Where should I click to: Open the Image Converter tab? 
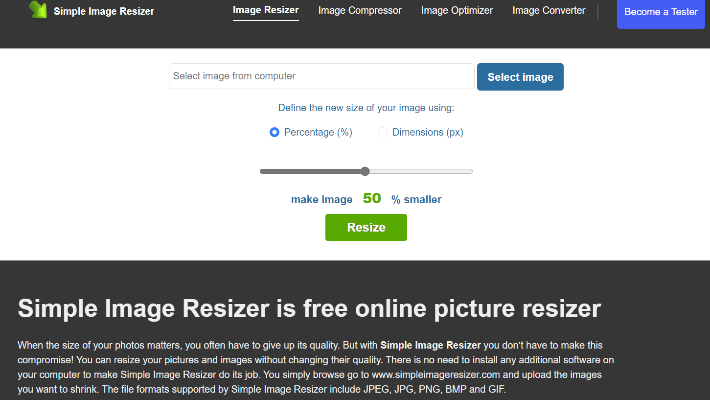click(549, 10)
